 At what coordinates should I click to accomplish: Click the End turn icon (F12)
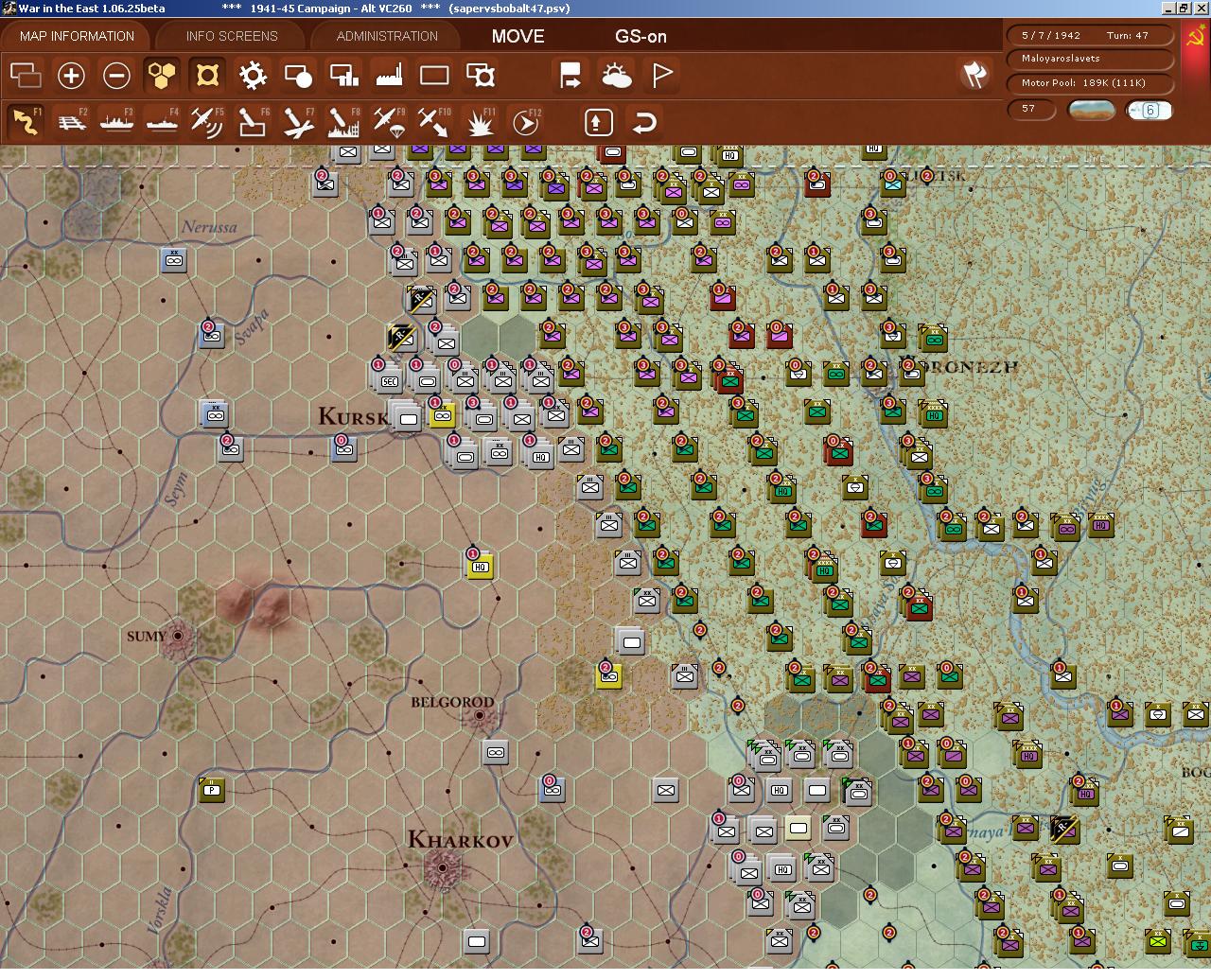(x=526, y=122)
